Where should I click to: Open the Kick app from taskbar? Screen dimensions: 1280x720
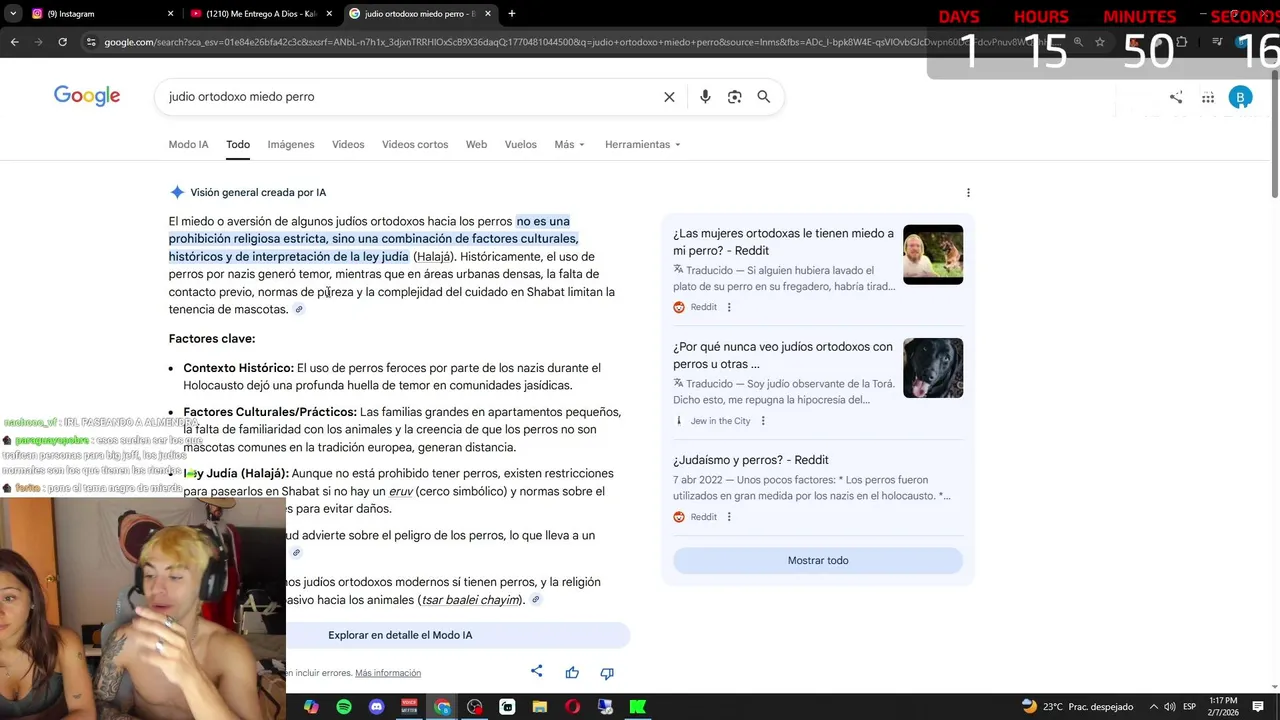[x=637, y=707]
